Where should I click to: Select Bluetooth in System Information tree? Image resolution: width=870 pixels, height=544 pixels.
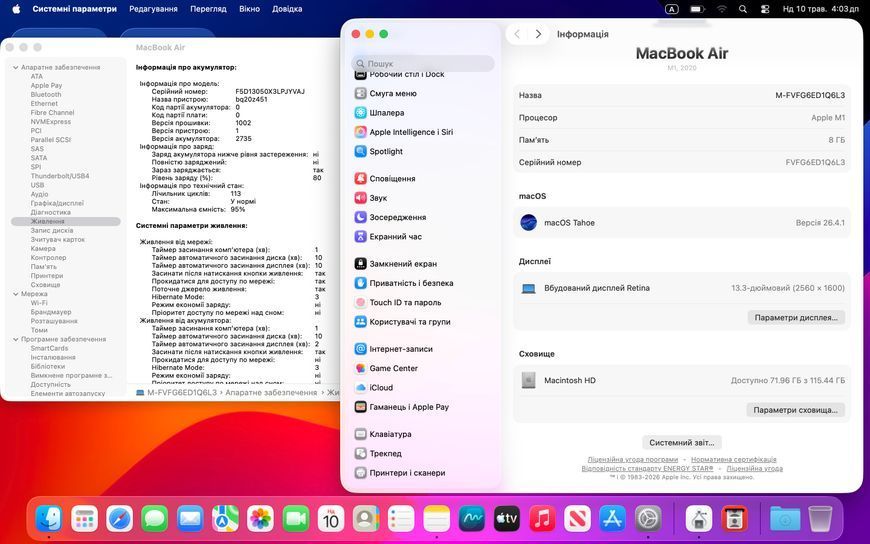coord(46,94)
